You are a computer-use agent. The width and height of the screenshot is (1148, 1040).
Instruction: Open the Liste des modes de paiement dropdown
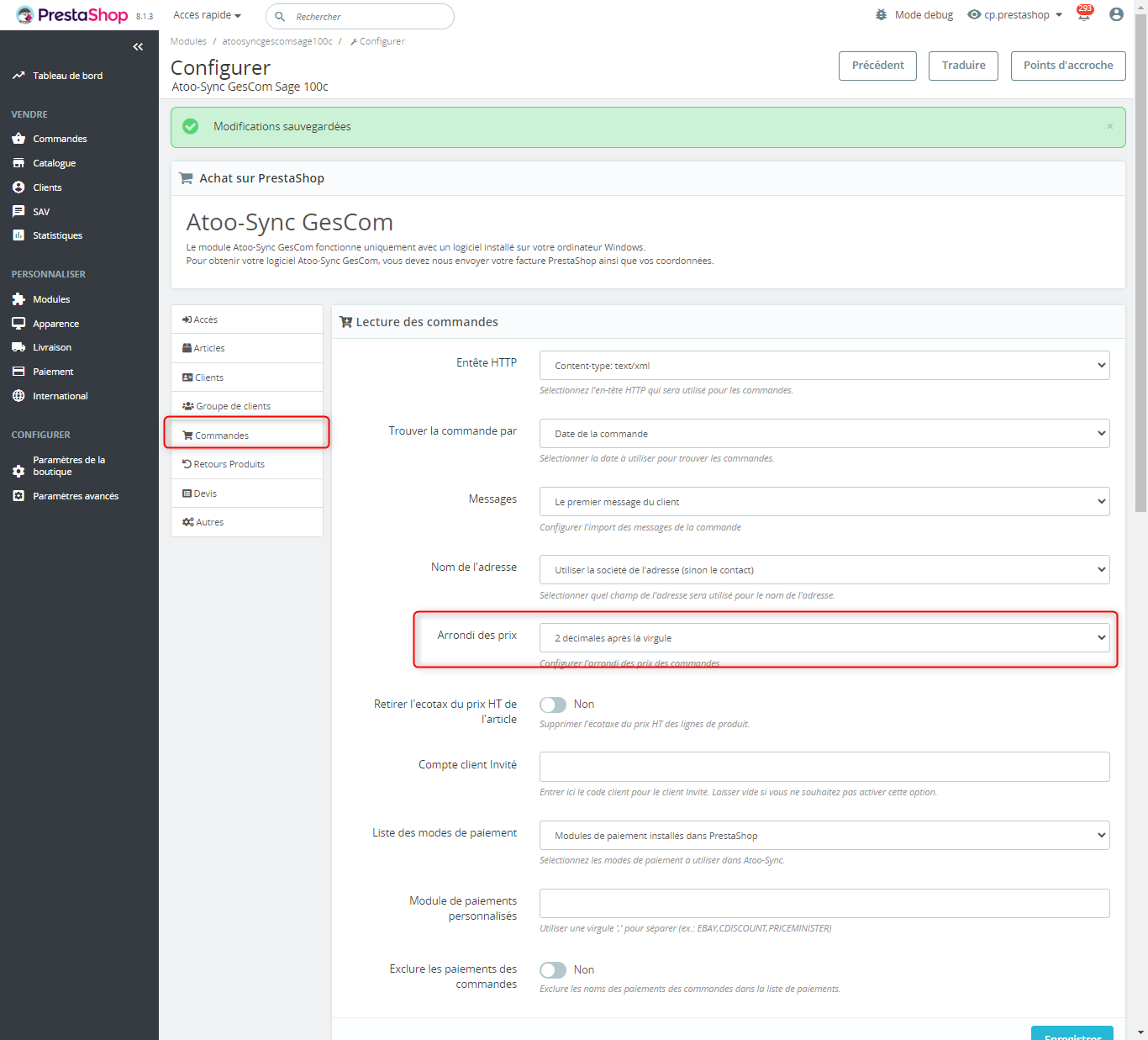(824, 836)
